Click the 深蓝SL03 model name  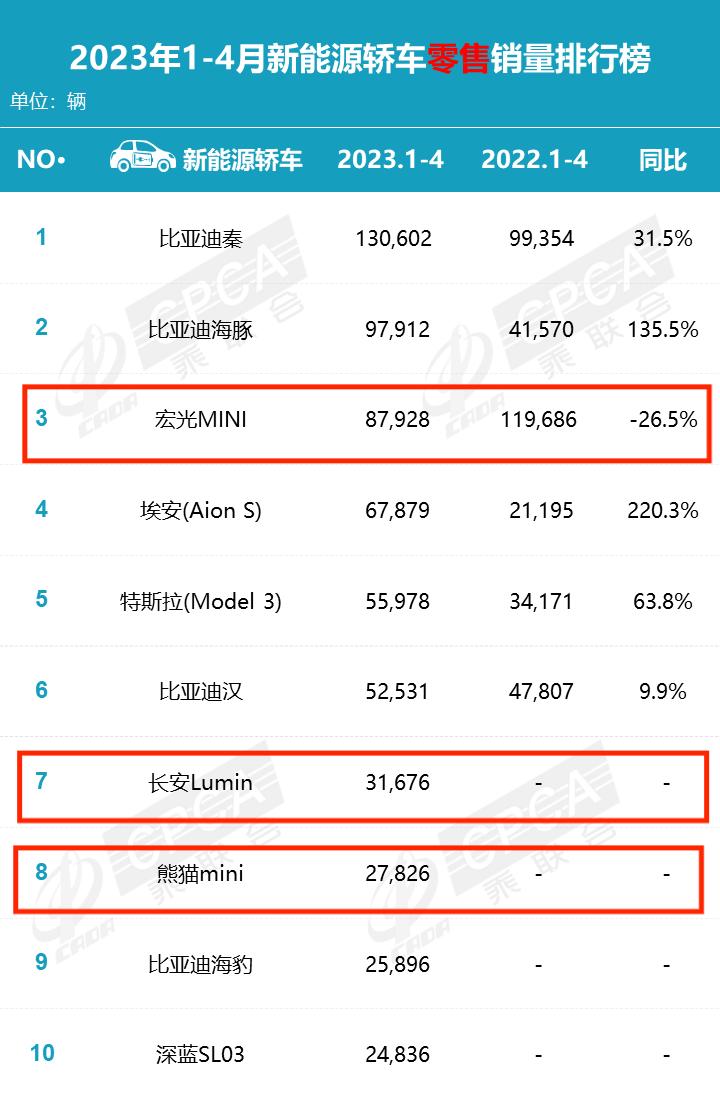coord(201,1054)
